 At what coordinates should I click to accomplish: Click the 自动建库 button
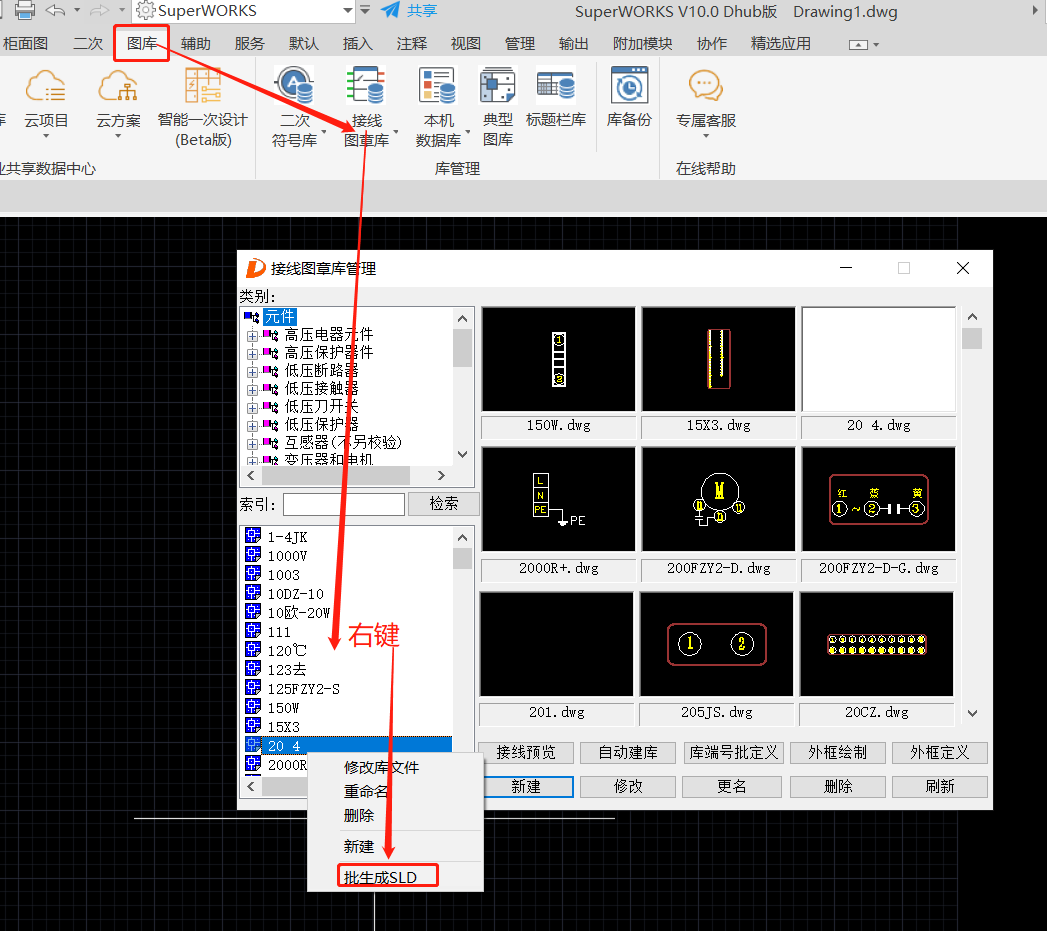pos(628,753)
